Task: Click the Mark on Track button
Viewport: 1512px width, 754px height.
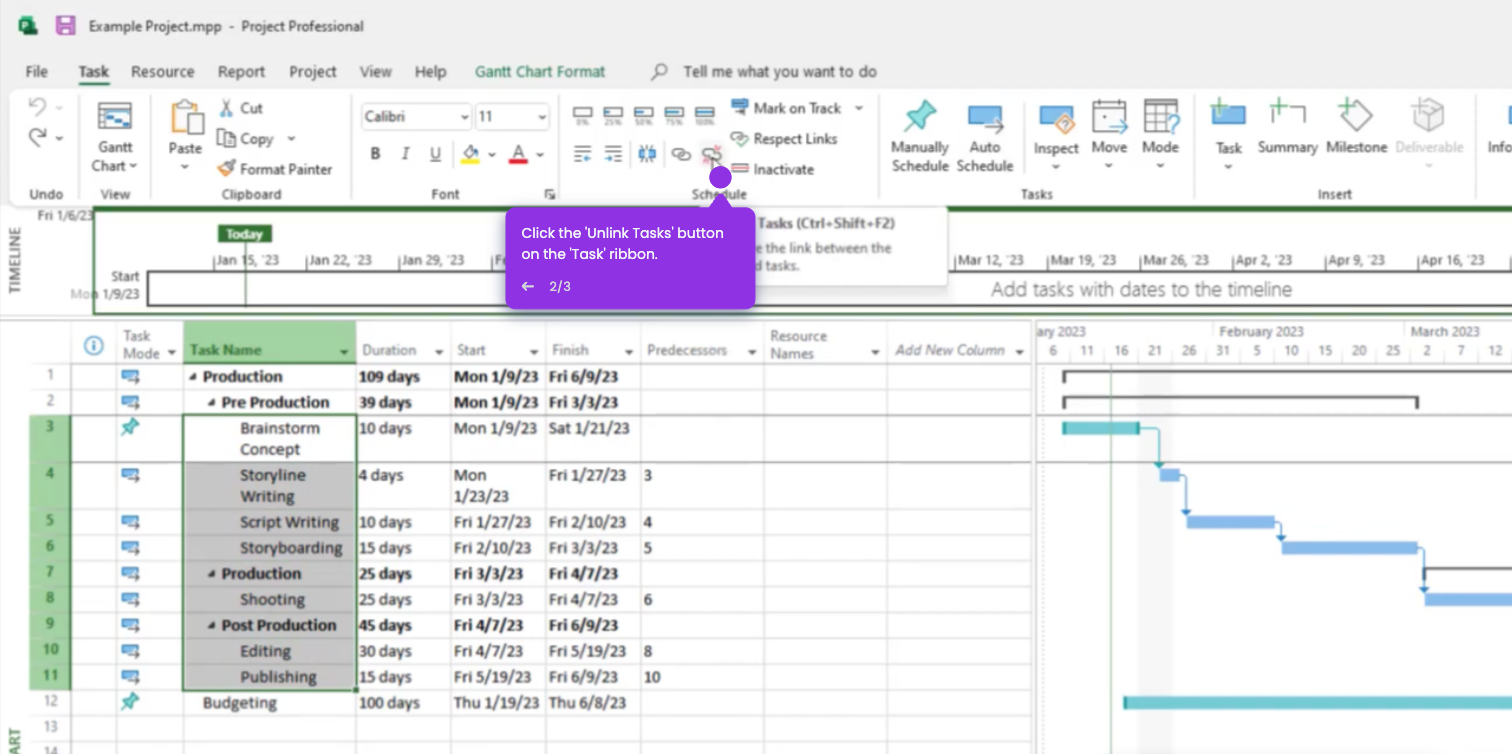Action: click(787, 108)
